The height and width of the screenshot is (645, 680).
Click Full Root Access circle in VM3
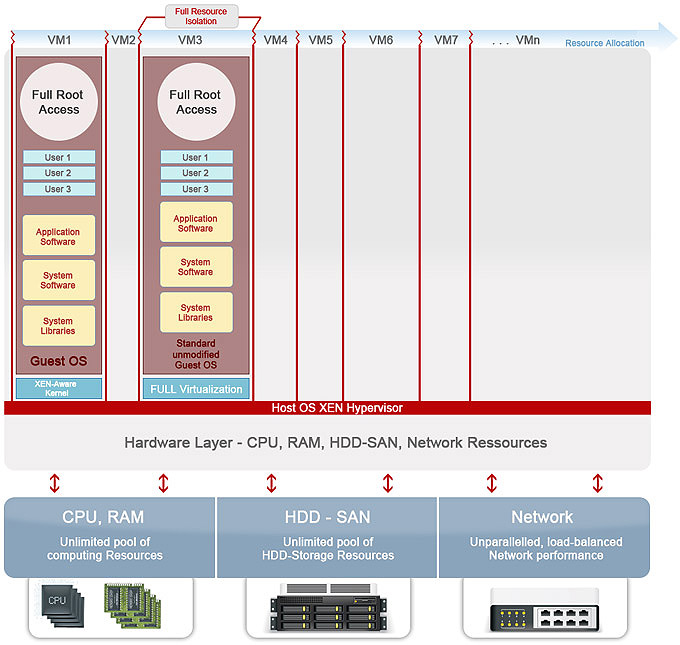click(x=196, y=102)
